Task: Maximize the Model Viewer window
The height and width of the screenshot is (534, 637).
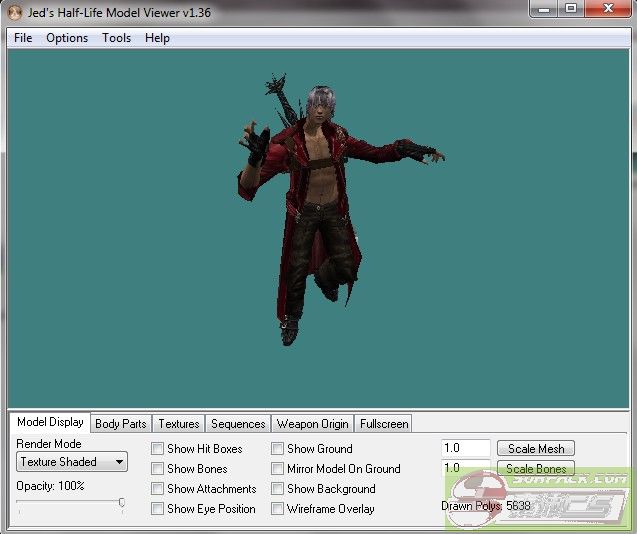Action: [x=571, y=9]
